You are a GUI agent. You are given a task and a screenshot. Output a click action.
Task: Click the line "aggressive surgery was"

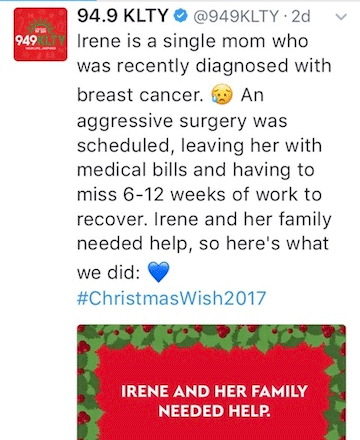[182, 121]
